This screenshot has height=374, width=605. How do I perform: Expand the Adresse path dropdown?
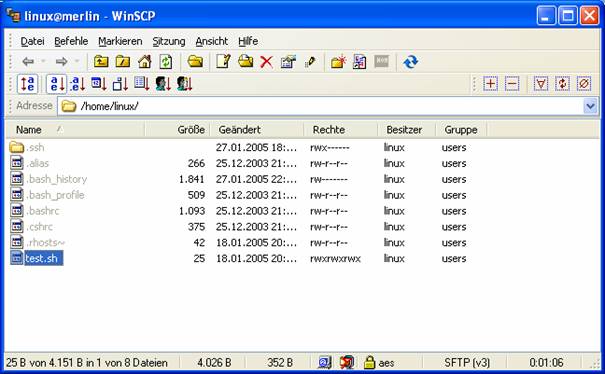click(590, 106)
